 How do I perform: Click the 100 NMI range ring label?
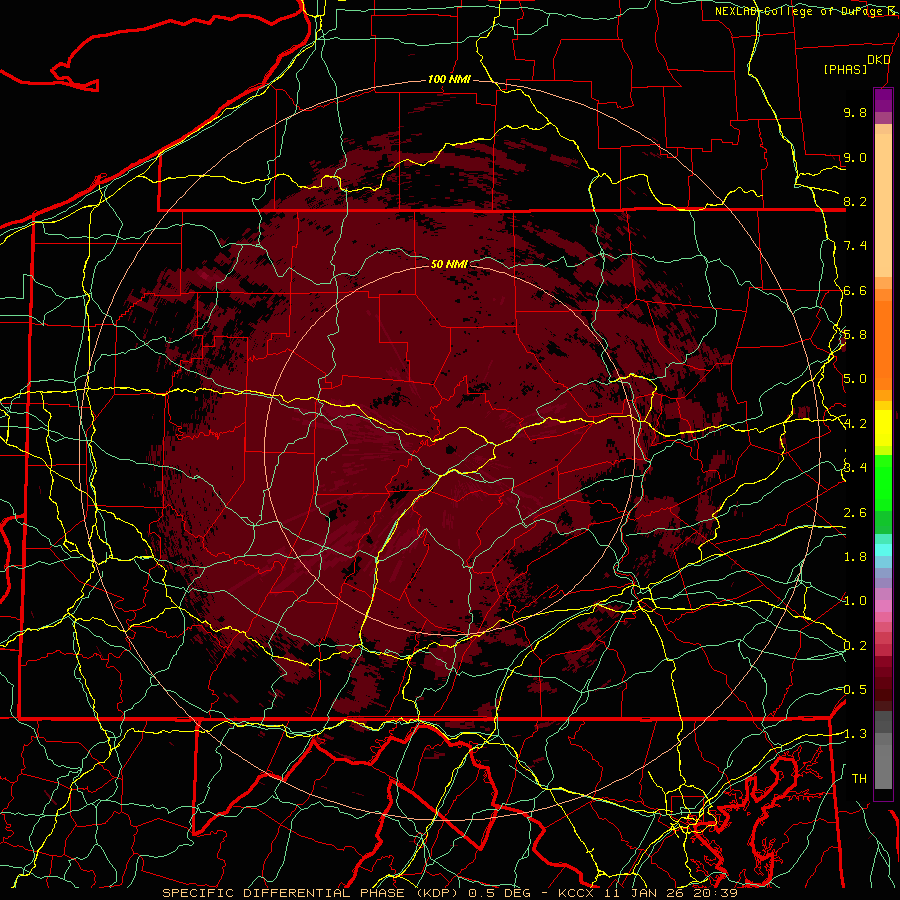point(449,79)
